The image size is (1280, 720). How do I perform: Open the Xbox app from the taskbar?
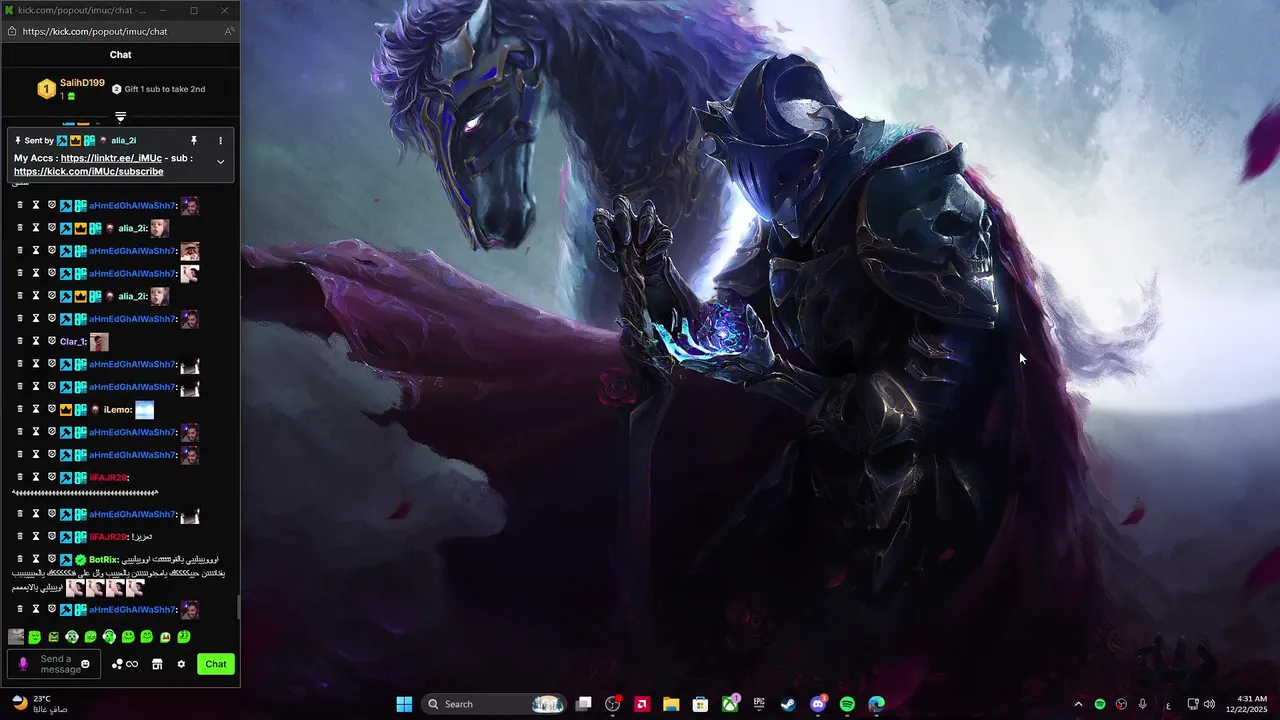pyautogui.click(x=730, y=704)
